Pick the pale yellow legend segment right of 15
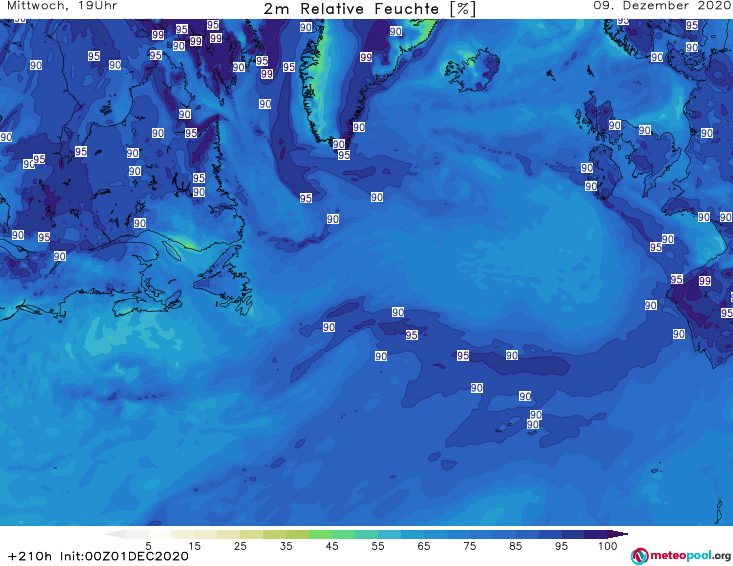Screen dimensions: 733x566 pyautogui.click(x=206, y=534)
